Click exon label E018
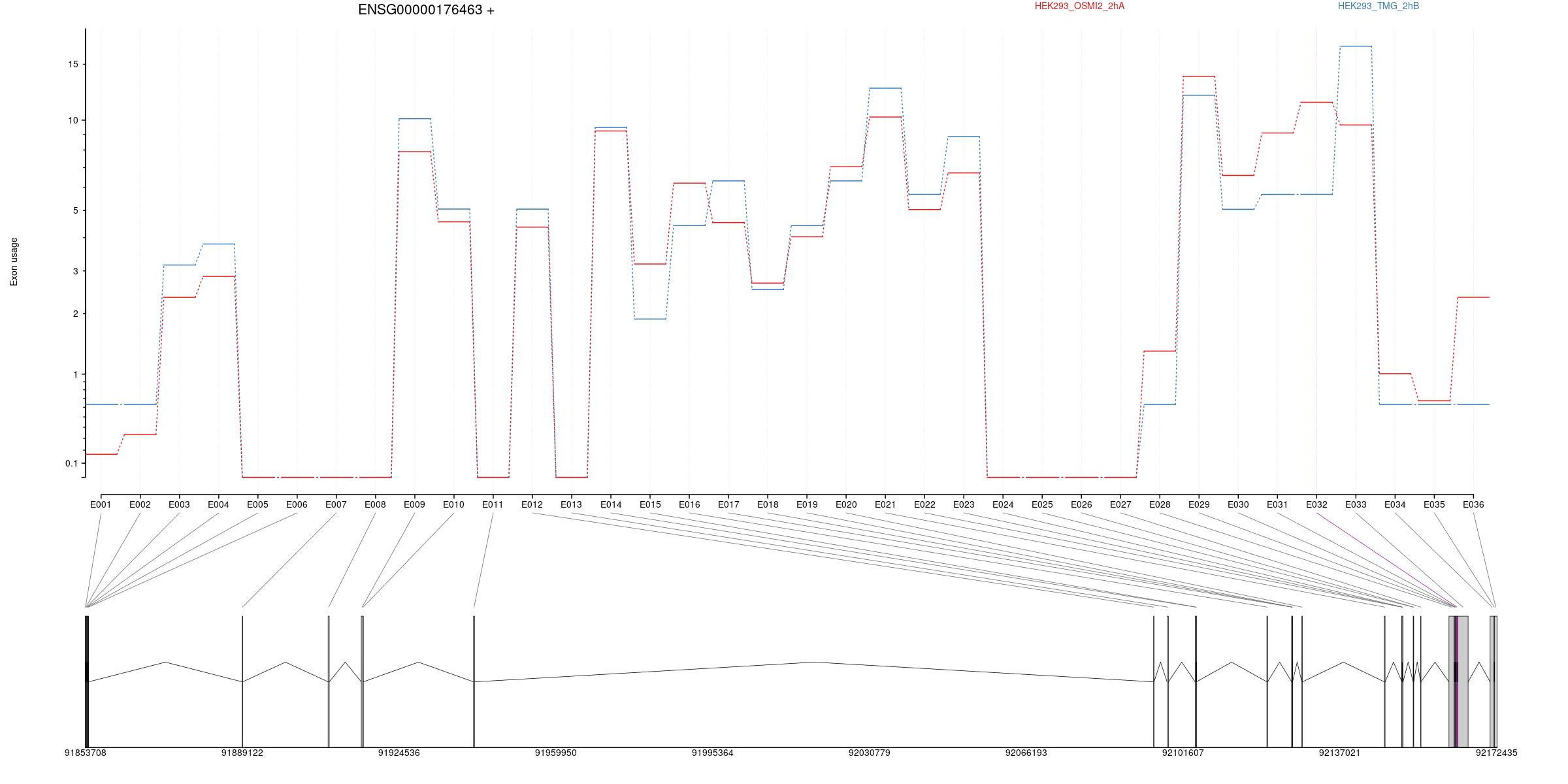The height and width of the screenshot is (784, 1568). 768,504
